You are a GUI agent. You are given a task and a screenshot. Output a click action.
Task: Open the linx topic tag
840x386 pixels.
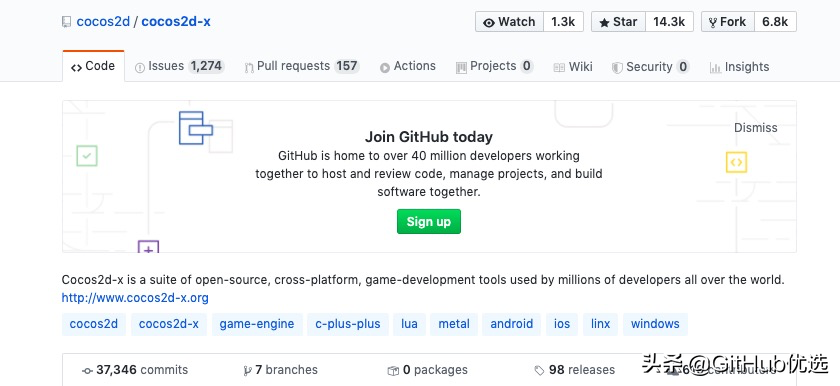(601, 324)
